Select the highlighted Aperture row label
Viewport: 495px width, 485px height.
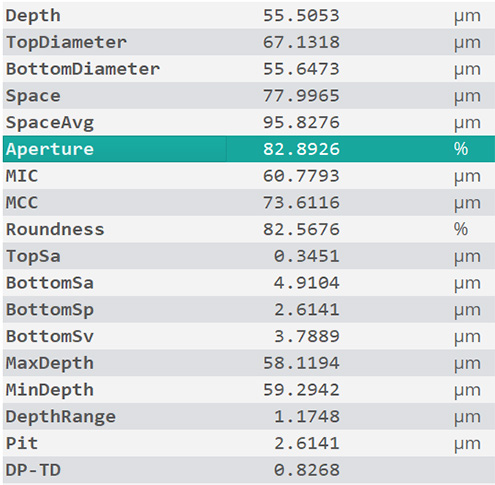pyautogui.click(x=50, y=150)
